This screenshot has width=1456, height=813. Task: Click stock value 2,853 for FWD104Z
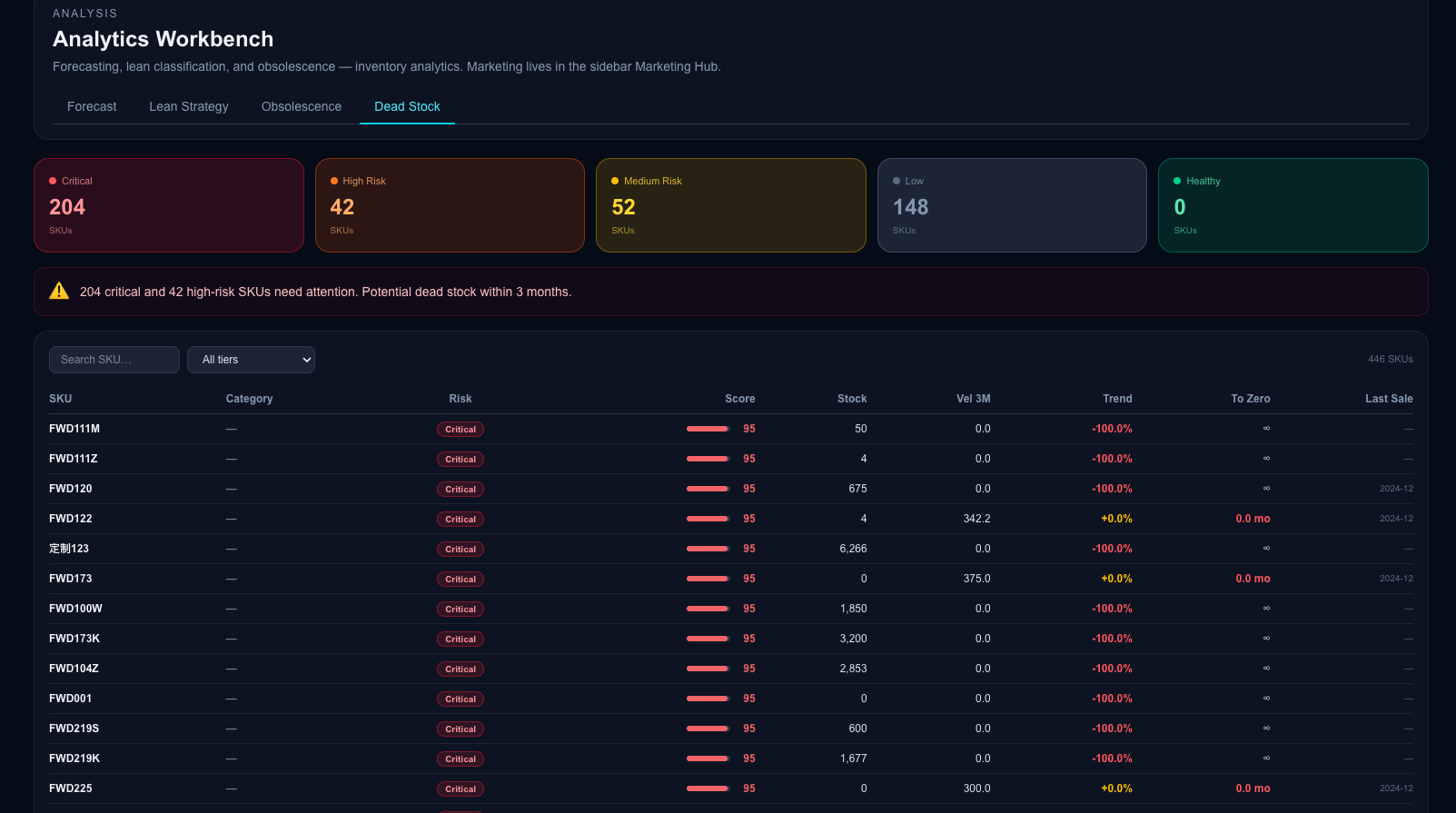853,669
